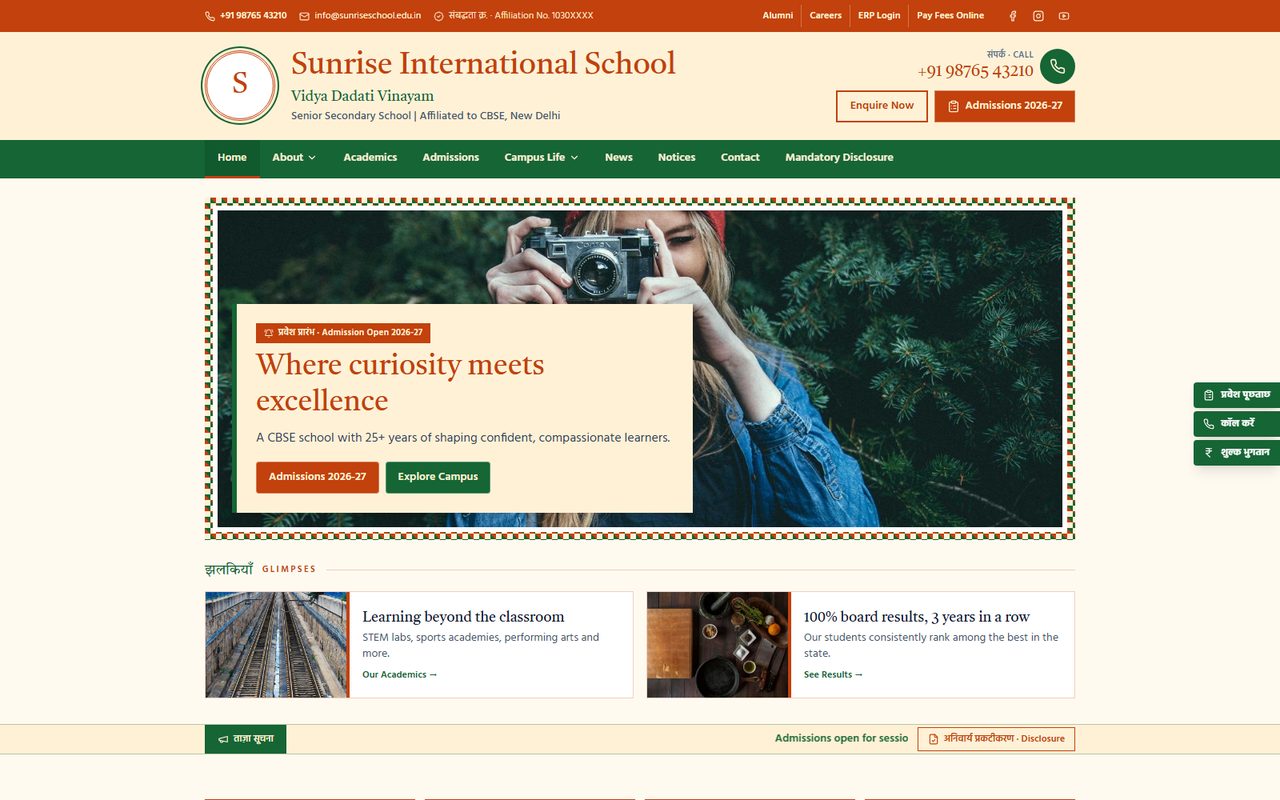Viewport: 1280px width, 800px height.
Task: Click the green round phone call icon
Action: click(1057, 66)
